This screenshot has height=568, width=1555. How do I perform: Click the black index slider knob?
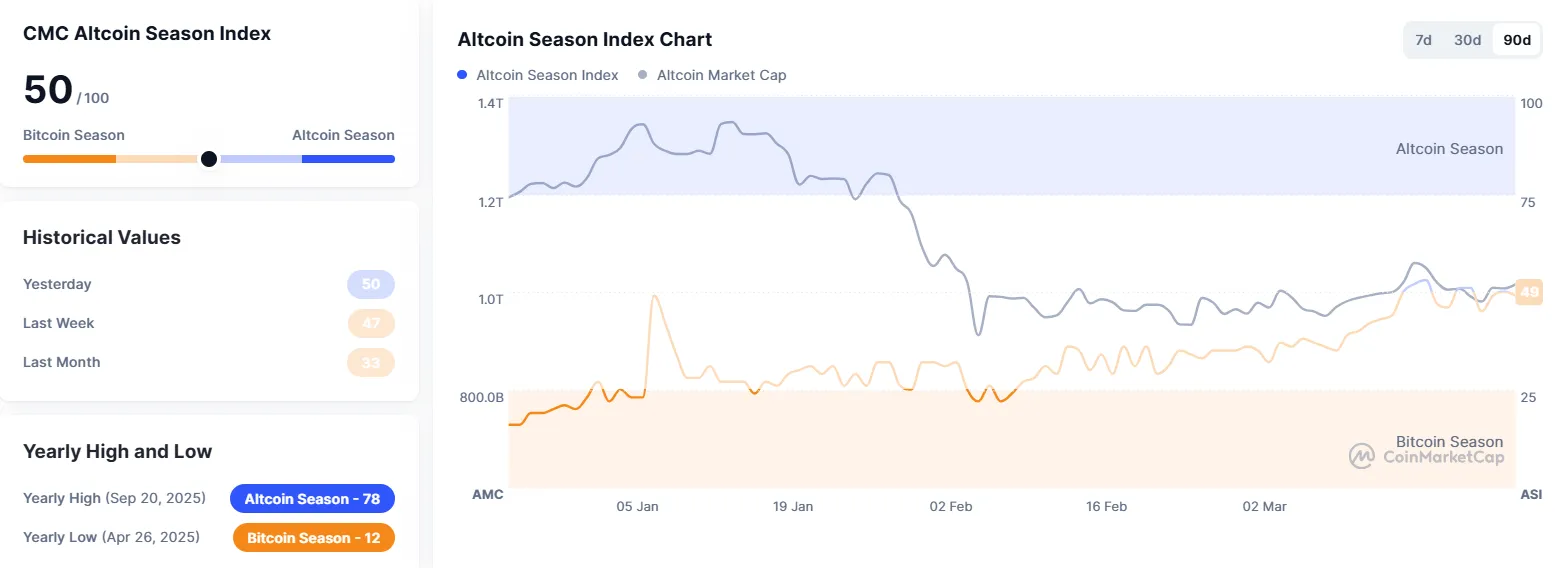point(209,159)
